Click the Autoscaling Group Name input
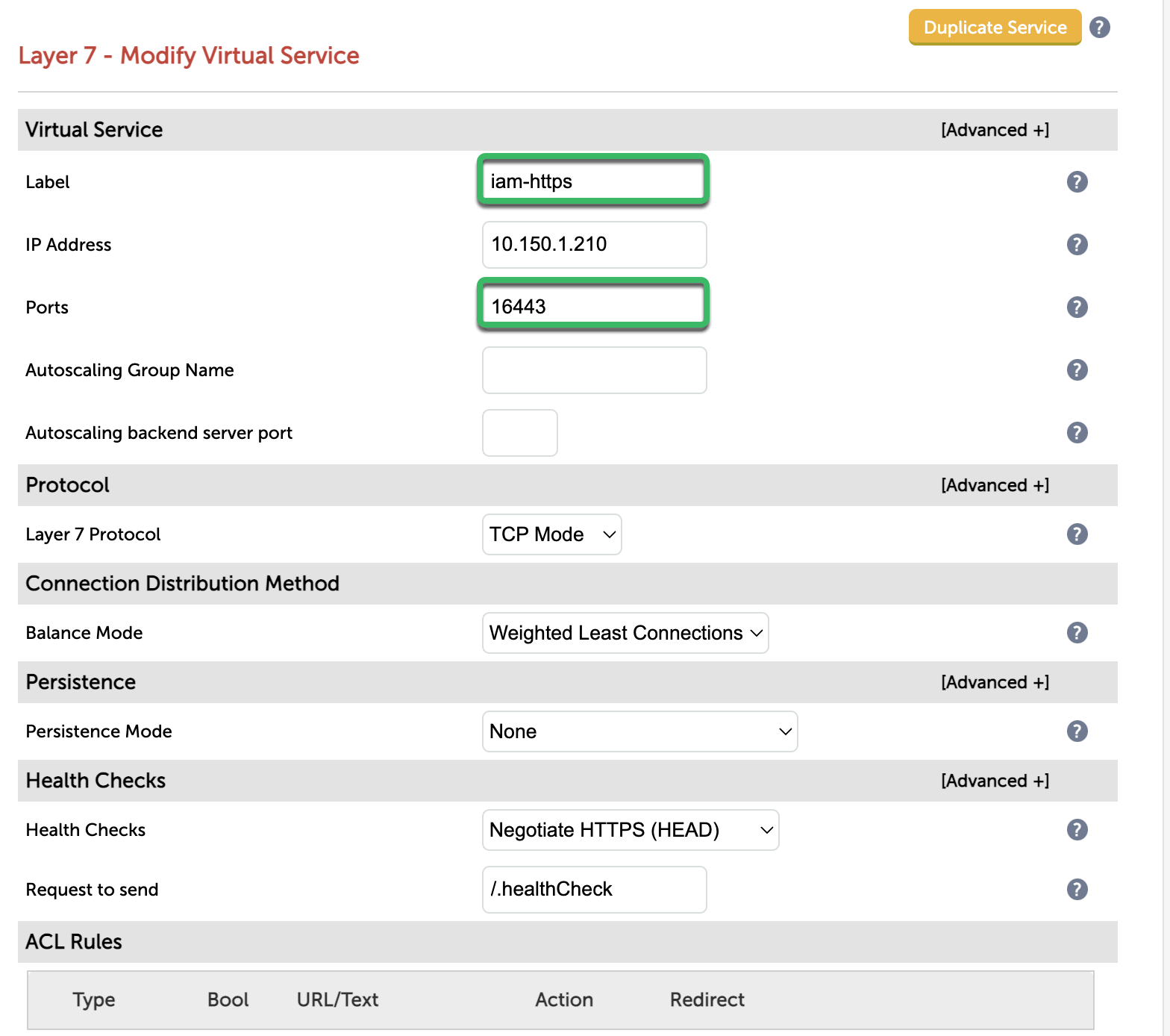This screenshot has width=1170, height=1036. pyautogui.click(x=595, y=370)
